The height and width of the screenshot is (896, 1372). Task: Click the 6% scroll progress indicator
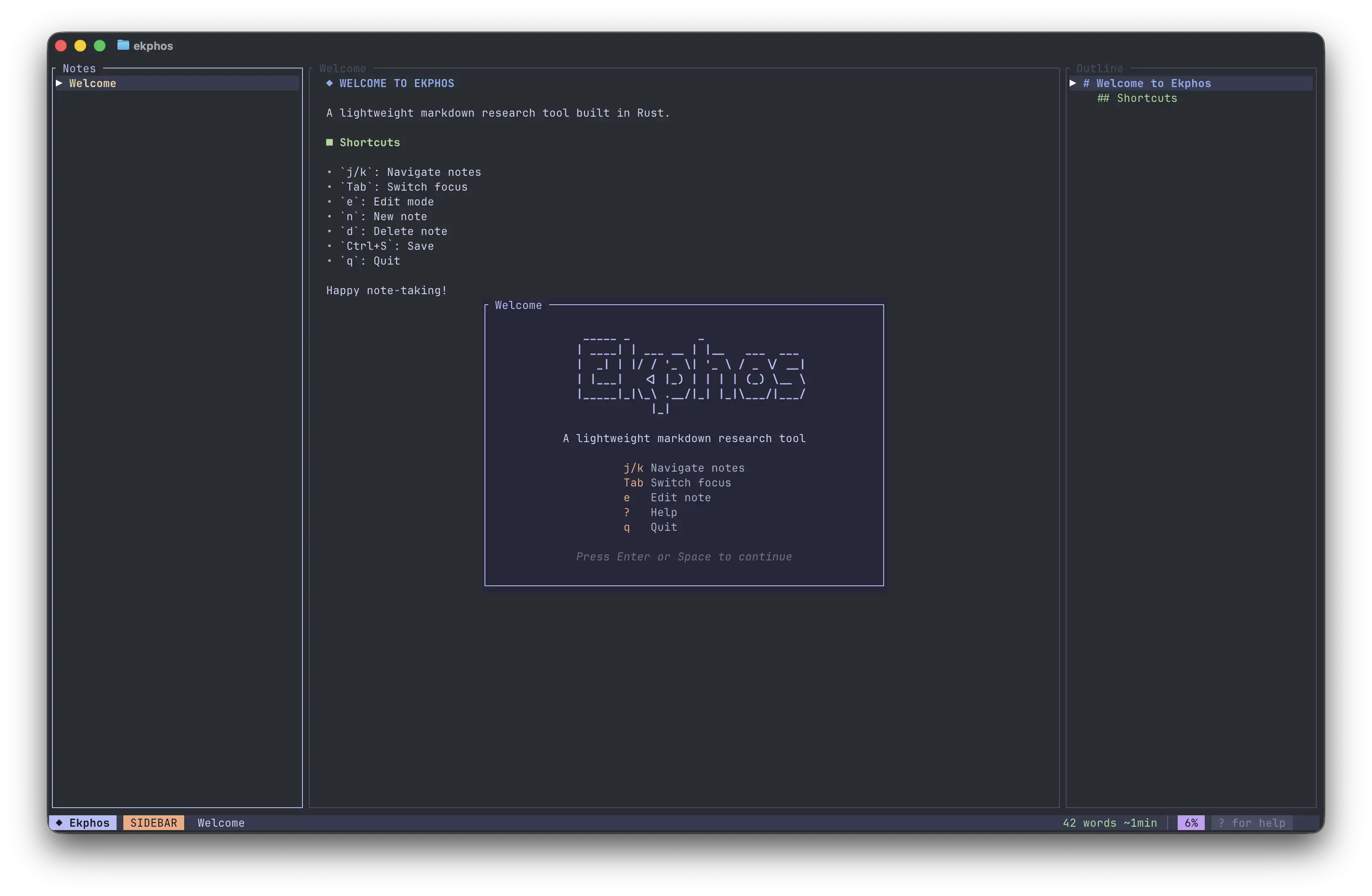coord(1190,823)
